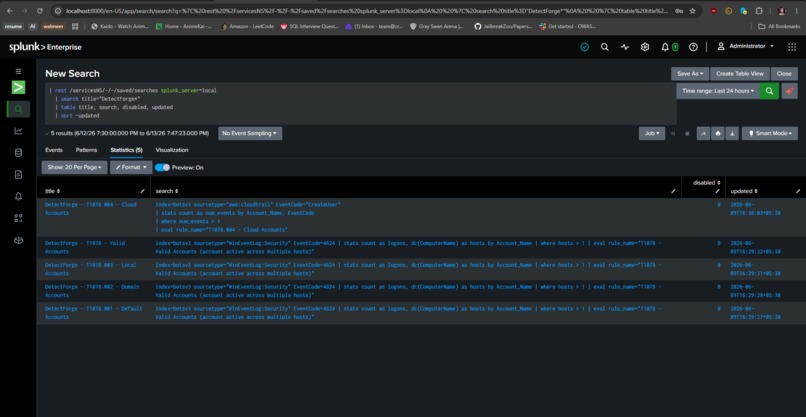The height and width of the screenshot is (417, 806).
Task: Open the Administrator user menu
Action: [x=746, y=46]
